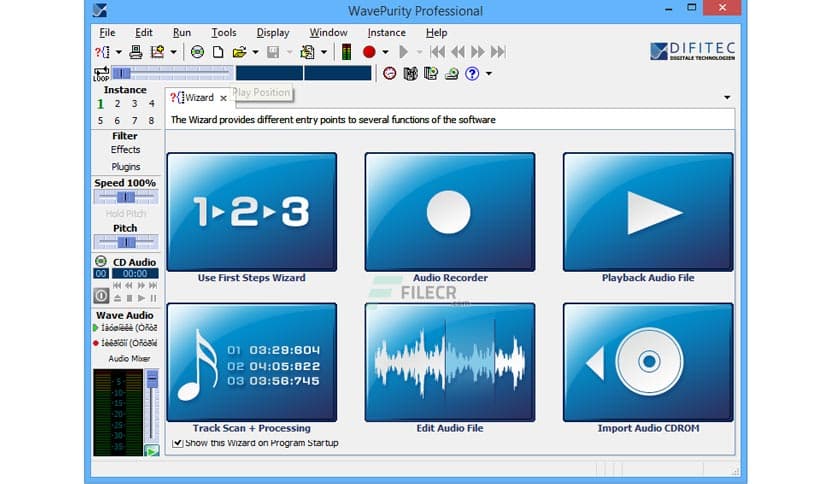Switch to Instance 2
Viewport: 836px width, 484px height.
[117, 103]
